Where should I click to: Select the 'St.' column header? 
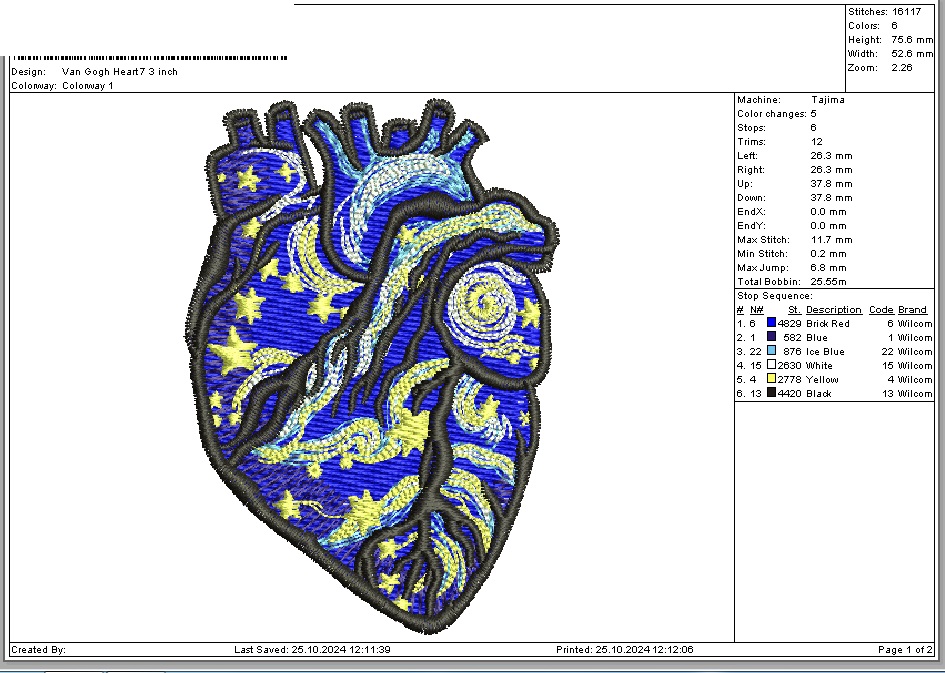coord(794,310)
